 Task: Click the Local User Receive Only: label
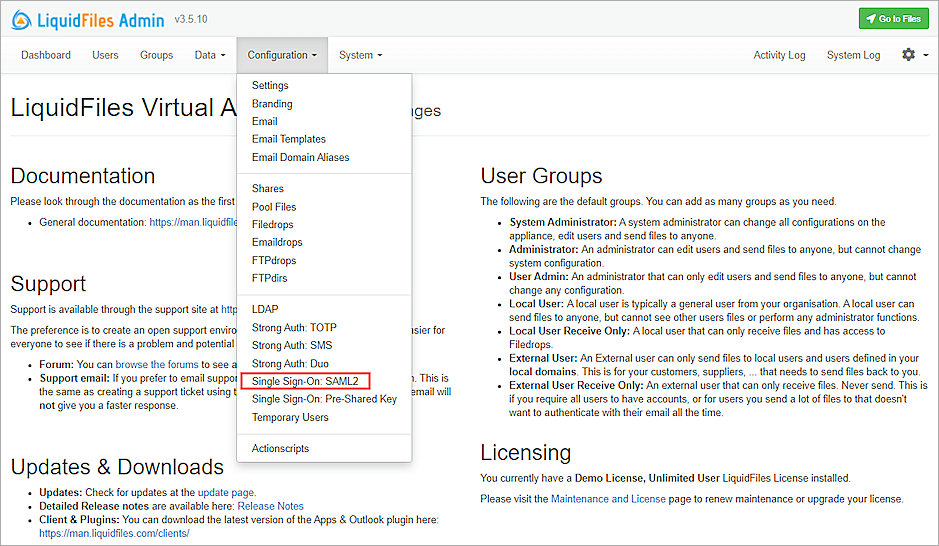(570, 331)
